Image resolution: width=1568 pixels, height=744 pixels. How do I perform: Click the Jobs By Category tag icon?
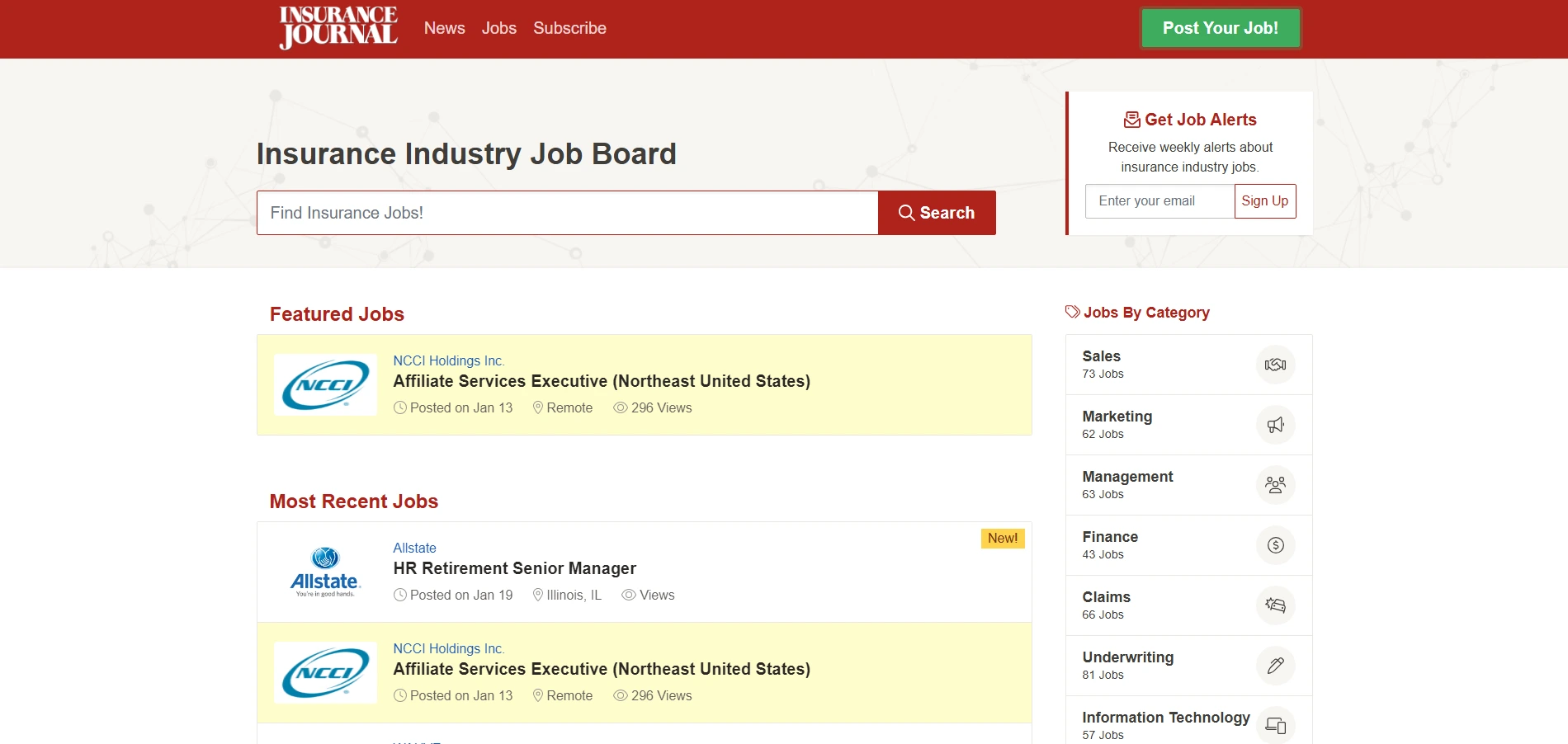[1073, 312]
